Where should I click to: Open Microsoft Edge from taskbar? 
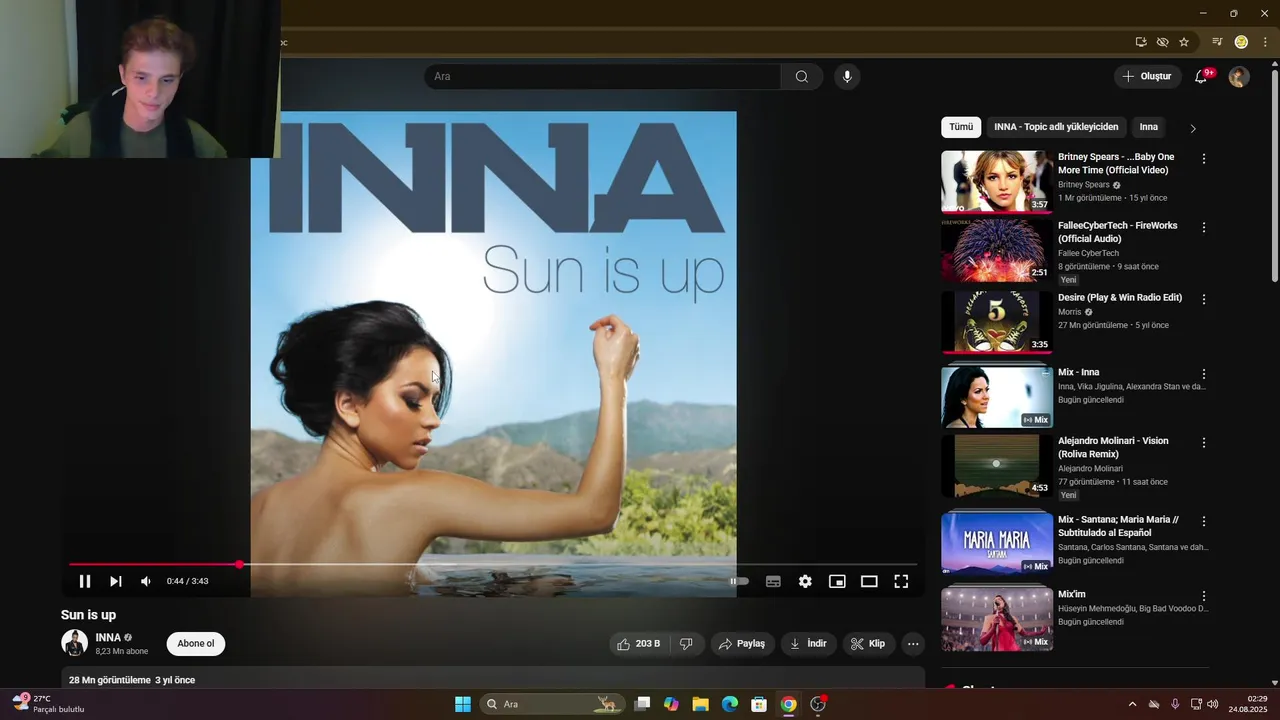point(730,704)
